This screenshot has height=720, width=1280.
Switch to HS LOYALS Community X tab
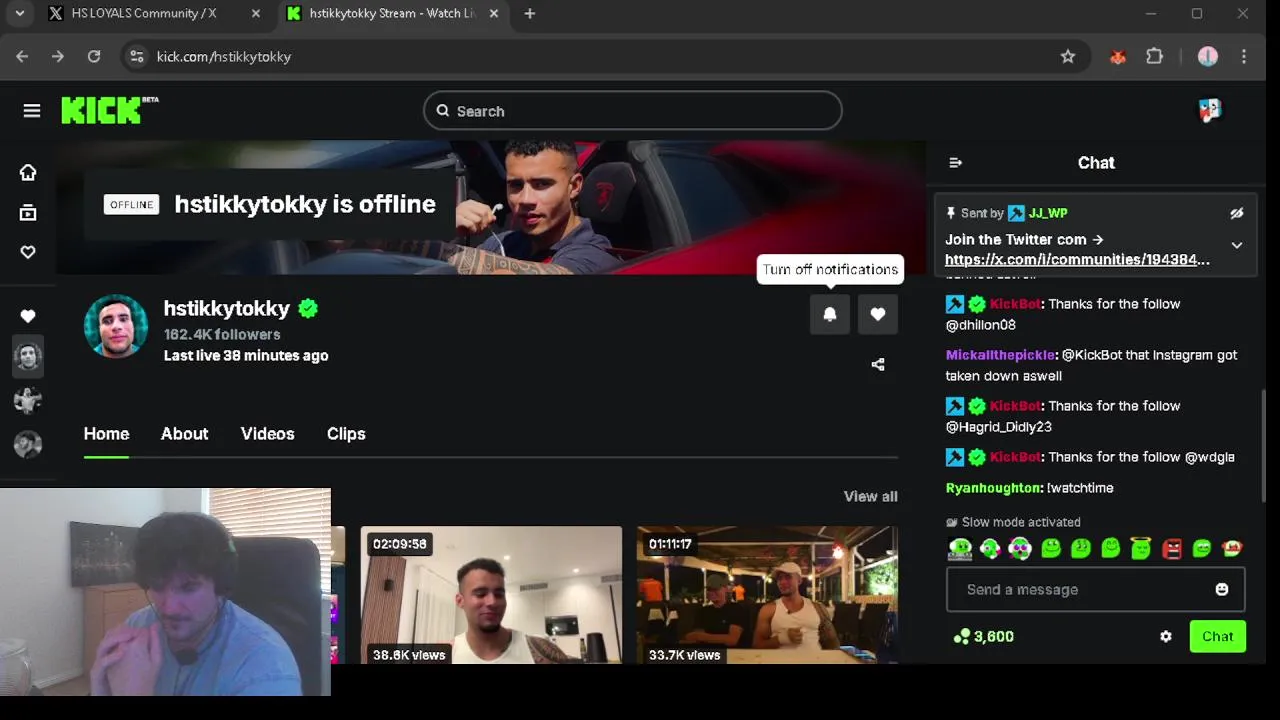[x=143, y=14]
